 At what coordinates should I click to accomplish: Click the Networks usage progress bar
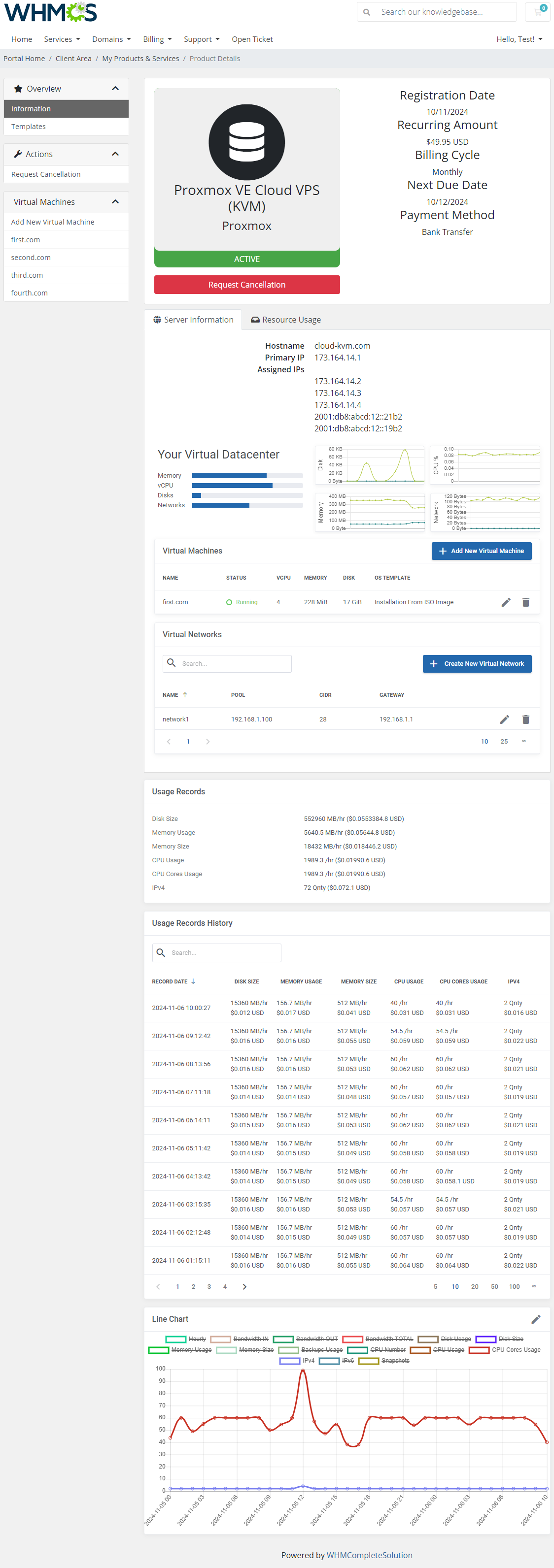[247, 505]
